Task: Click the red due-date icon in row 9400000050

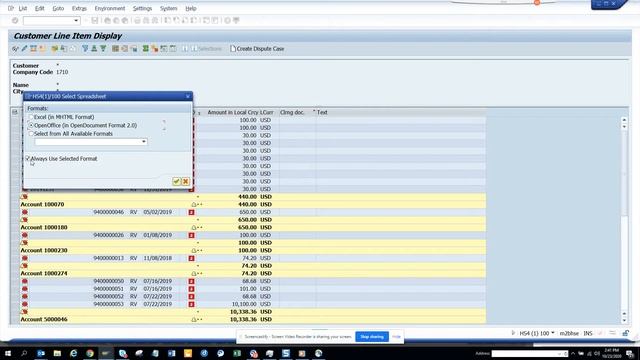Action: [x=191, y=281]
